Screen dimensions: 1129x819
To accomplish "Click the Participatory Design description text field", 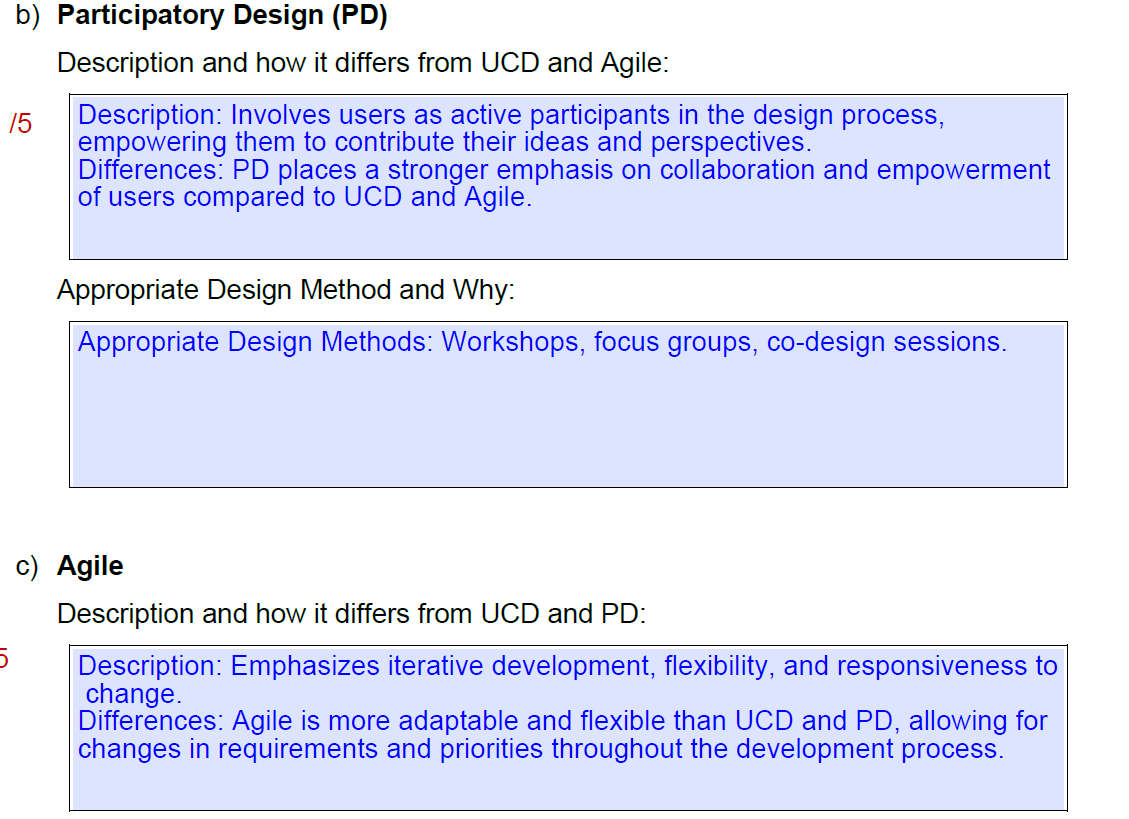I will (x=568, y=176).
